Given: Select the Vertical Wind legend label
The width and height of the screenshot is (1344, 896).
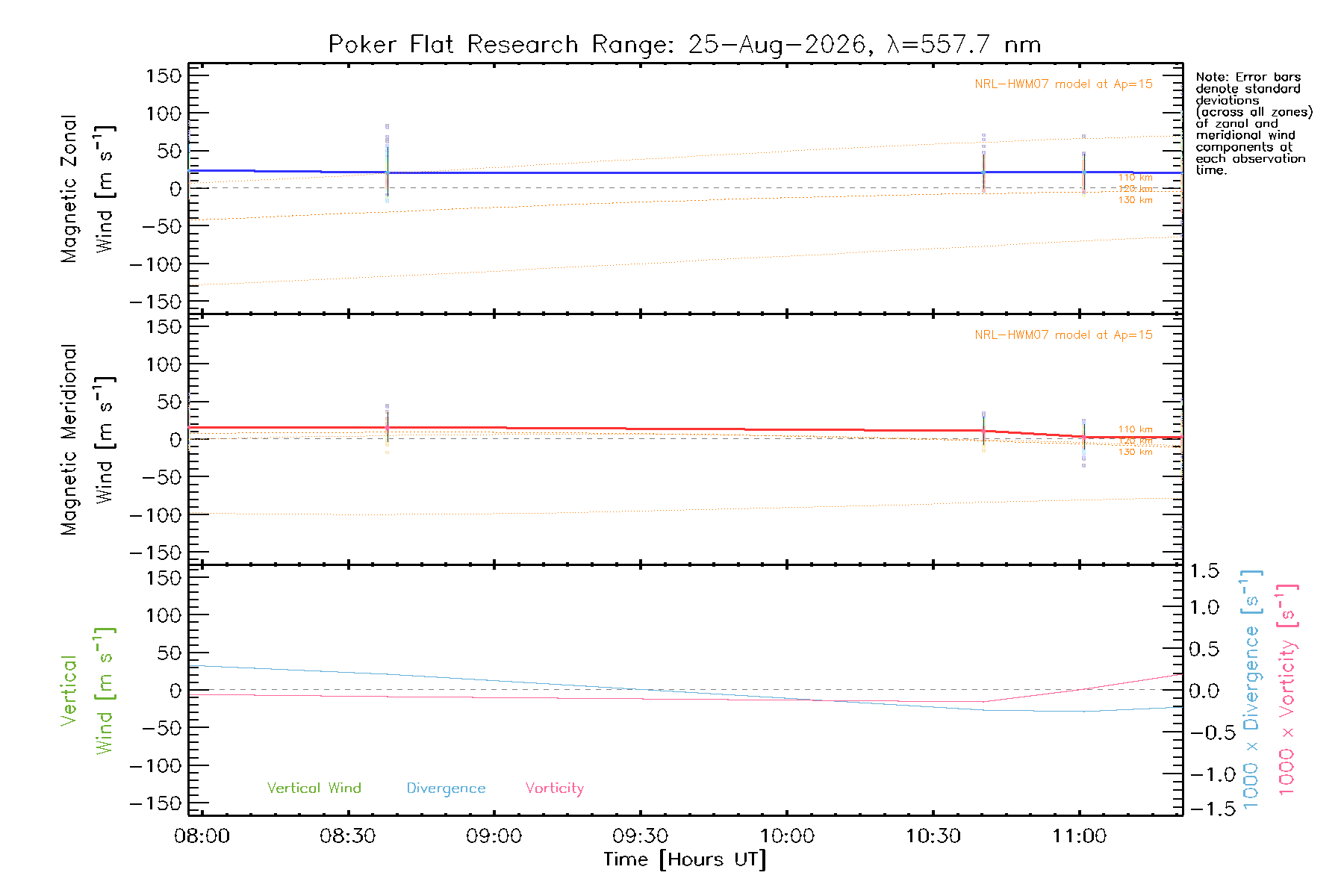Looking at the screenshot, I should (314, 788).
